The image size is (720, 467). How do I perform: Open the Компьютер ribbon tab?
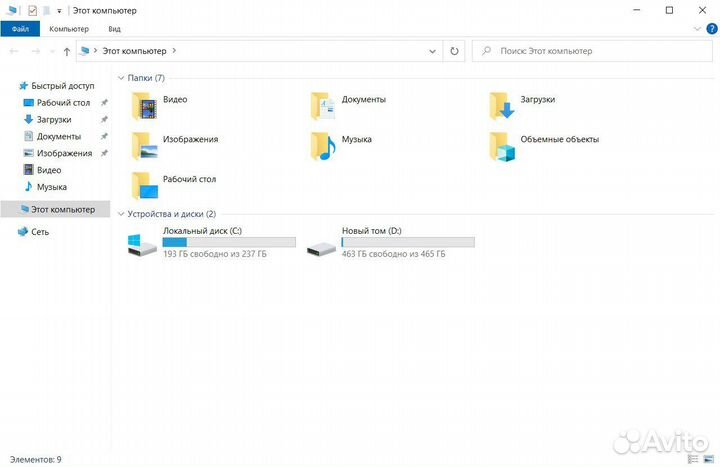coord(69,29)
